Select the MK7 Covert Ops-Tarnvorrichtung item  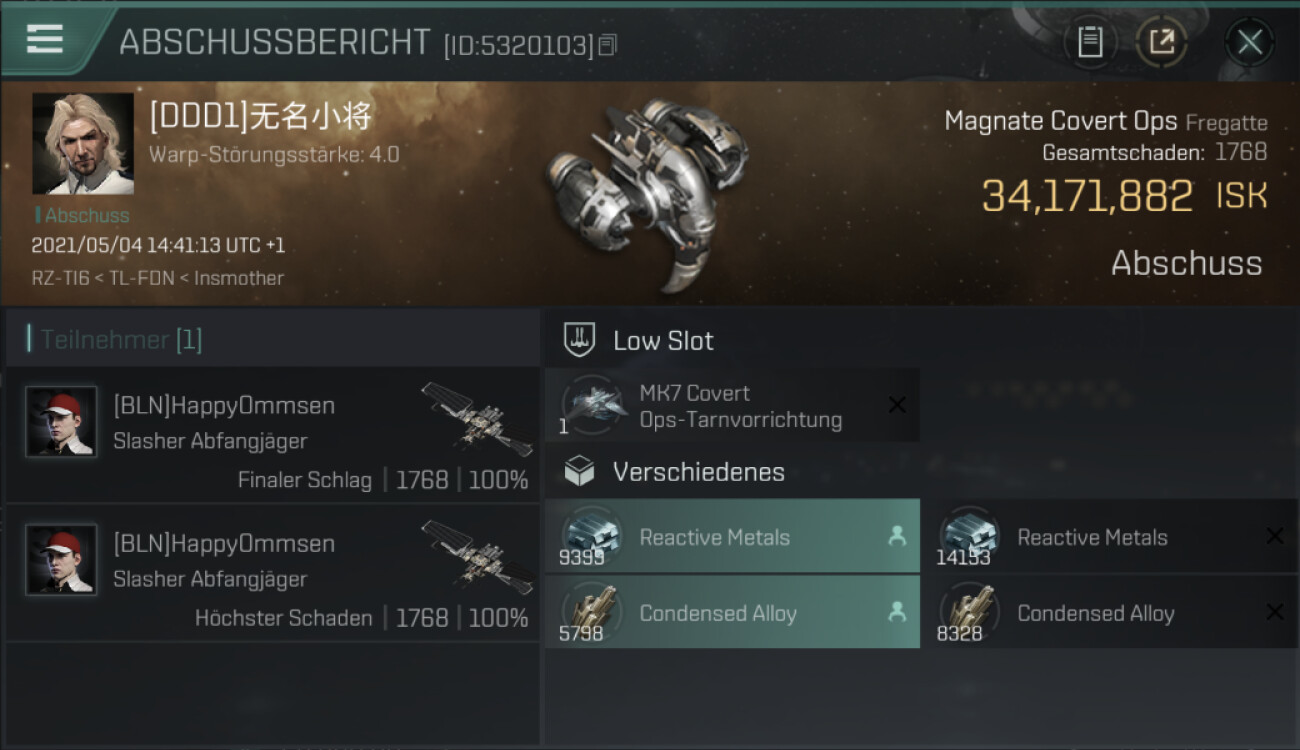click(x=732, y=406)
